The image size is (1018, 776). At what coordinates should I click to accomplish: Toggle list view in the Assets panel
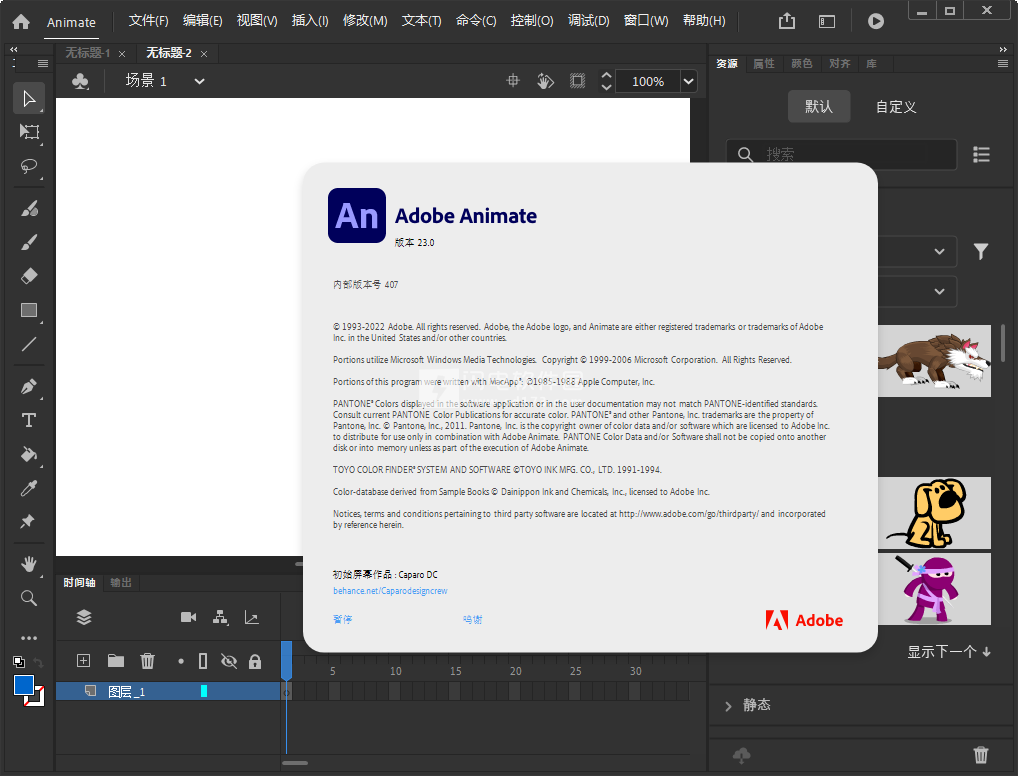[982, 155]
